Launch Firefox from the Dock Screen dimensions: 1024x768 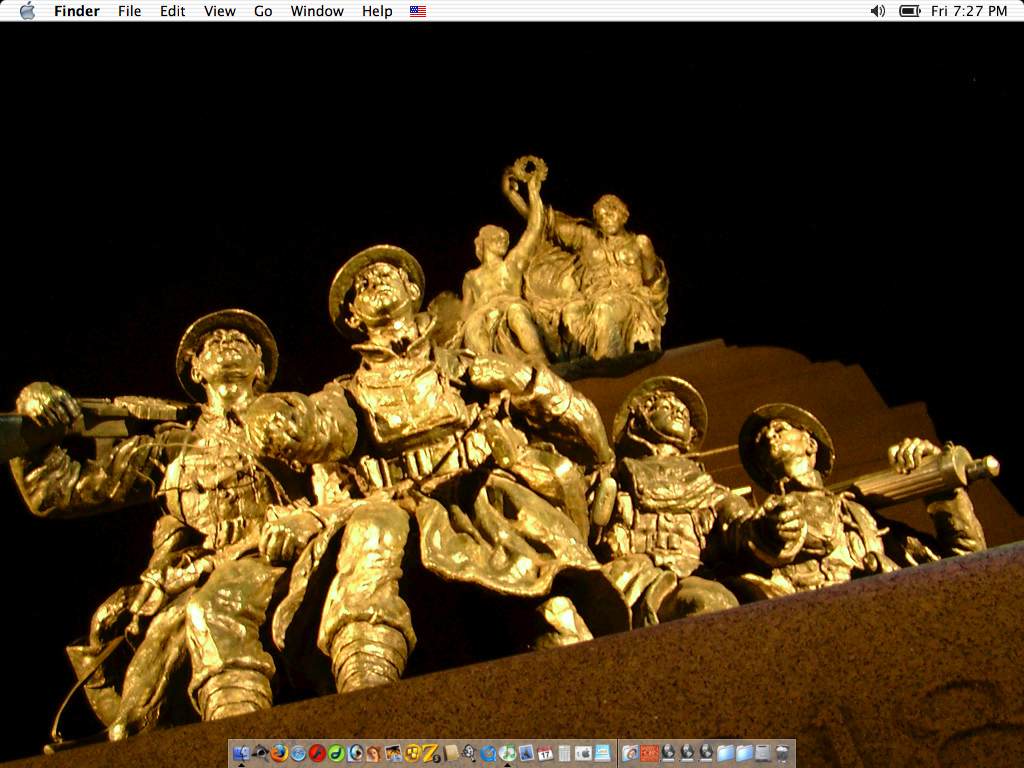pyautogui.click(x=279, y=753)
